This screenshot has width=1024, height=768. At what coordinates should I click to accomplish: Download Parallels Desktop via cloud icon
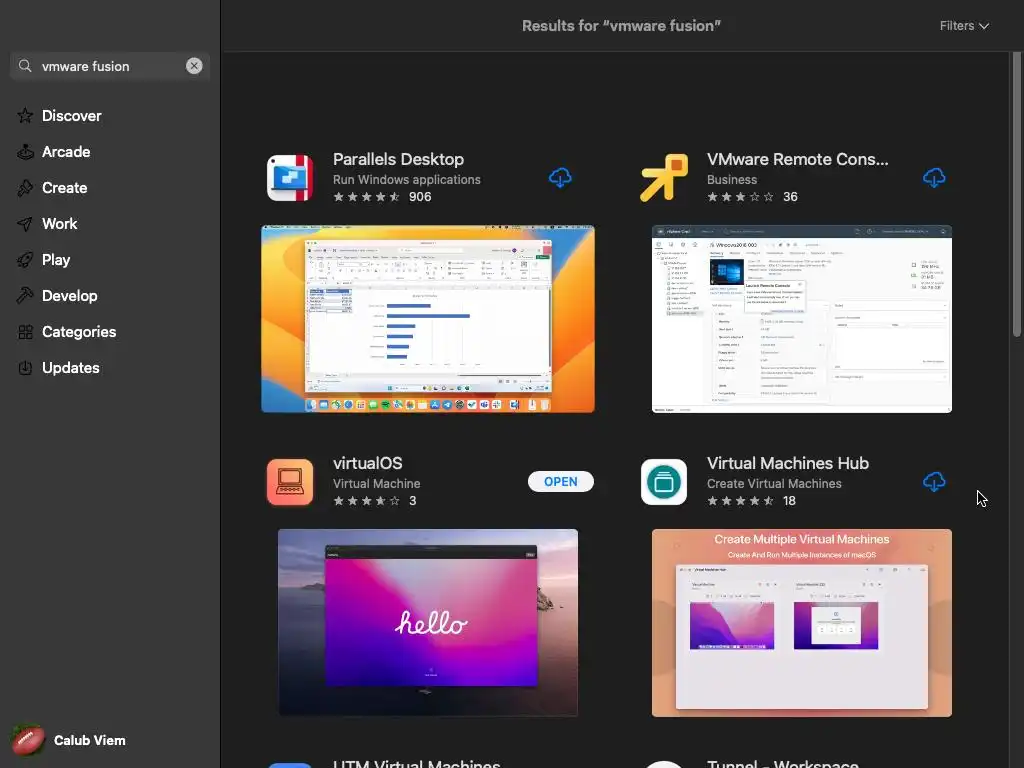point(560,178)
